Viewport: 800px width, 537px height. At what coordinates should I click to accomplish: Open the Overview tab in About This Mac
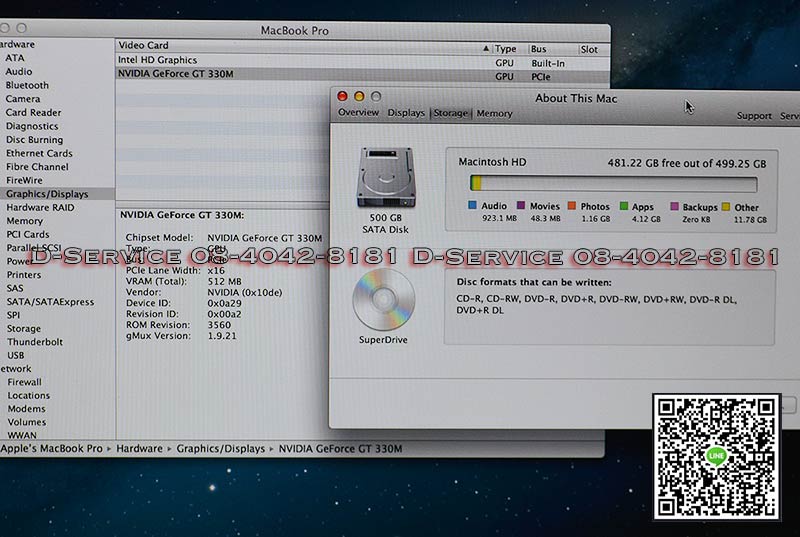[x=358, y=112]
